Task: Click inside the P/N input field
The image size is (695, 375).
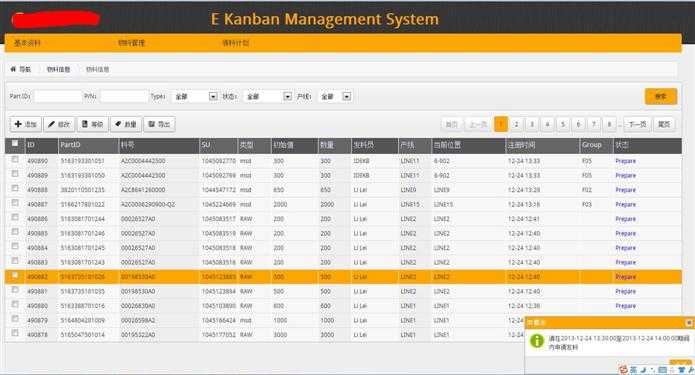Action: coord(124,96)
